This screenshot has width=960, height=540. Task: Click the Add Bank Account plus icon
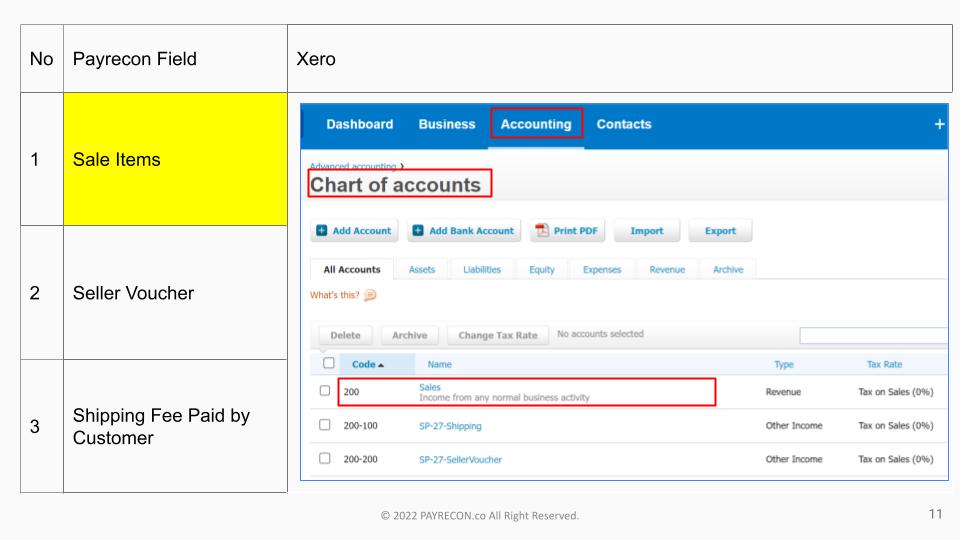click(418, 231)
